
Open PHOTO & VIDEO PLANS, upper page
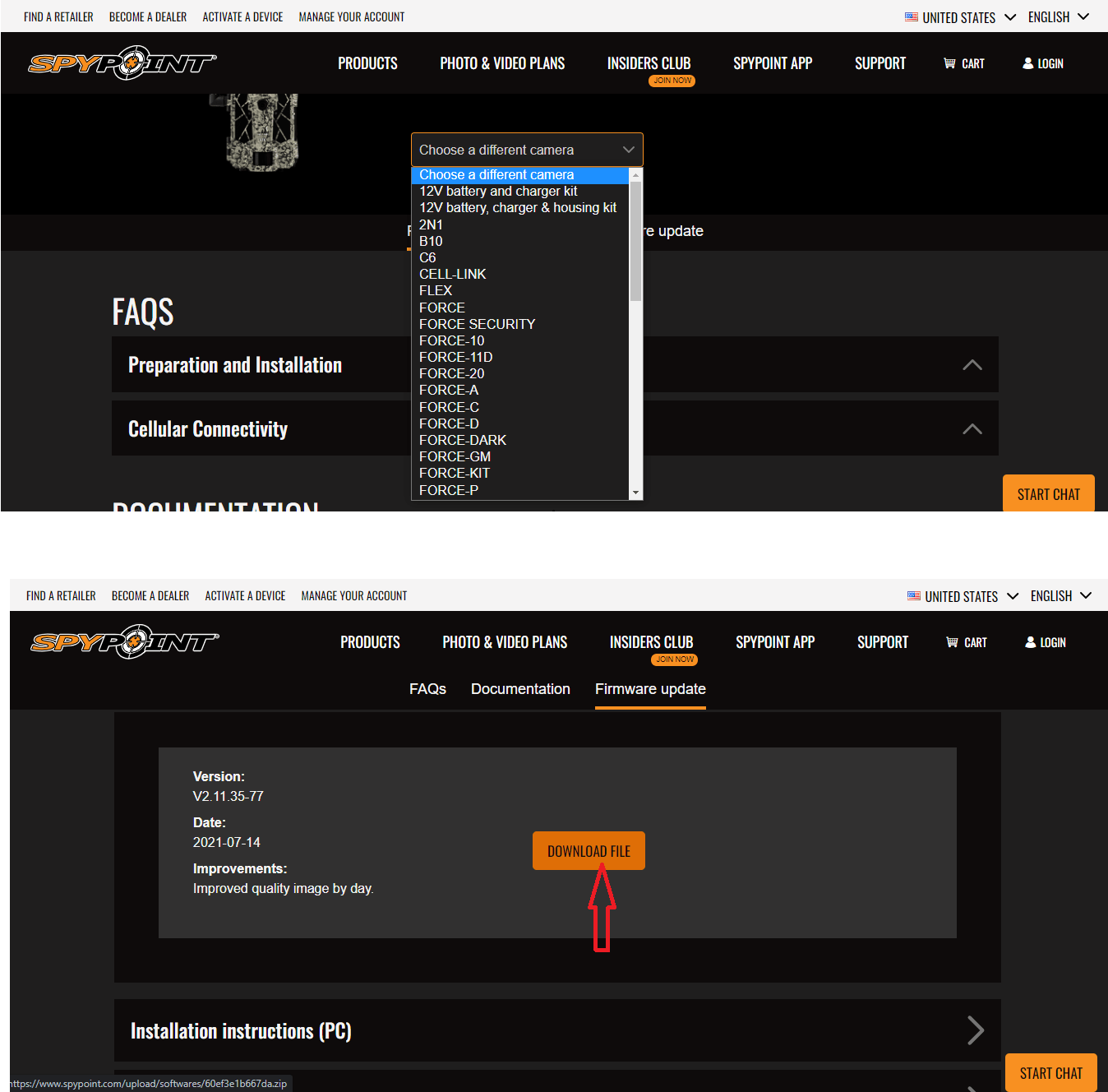502,63
